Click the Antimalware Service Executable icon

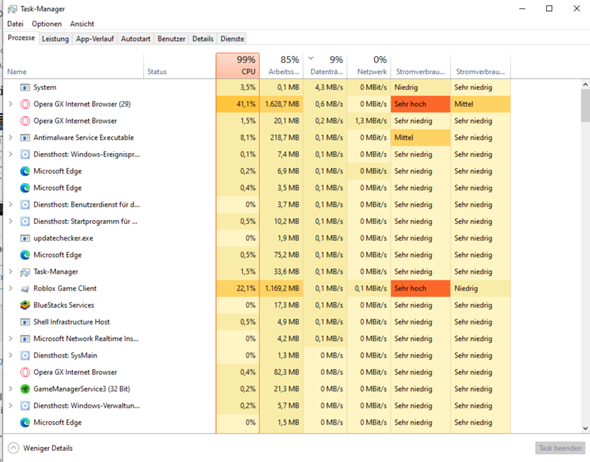coord(25,138)
